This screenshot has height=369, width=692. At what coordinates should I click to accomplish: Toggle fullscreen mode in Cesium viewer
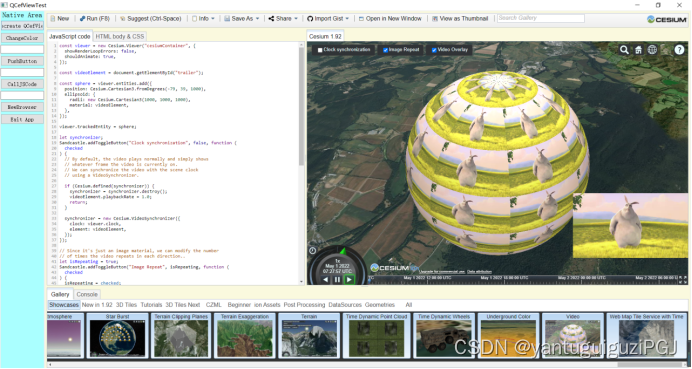[684, 279]
